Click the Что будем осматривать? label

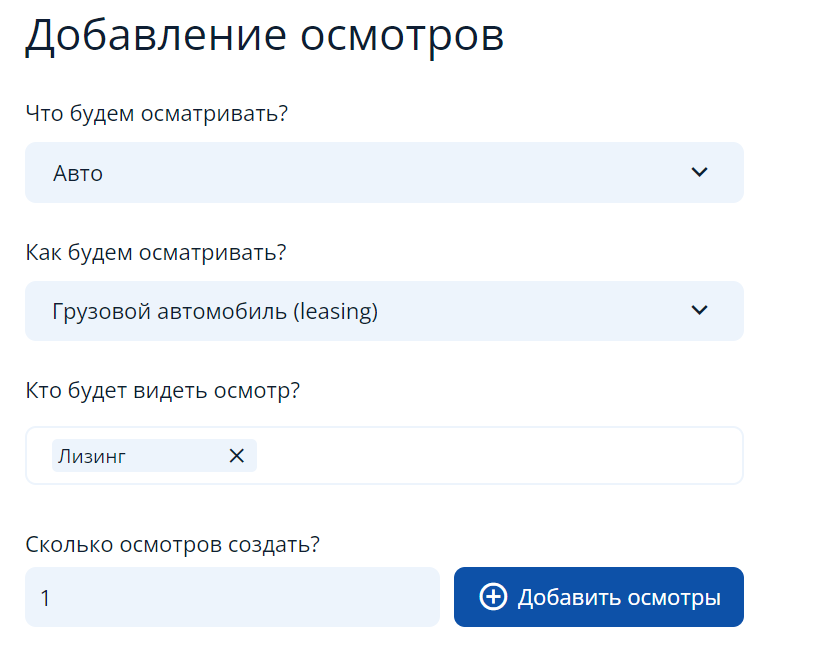[x=156, y=114]
